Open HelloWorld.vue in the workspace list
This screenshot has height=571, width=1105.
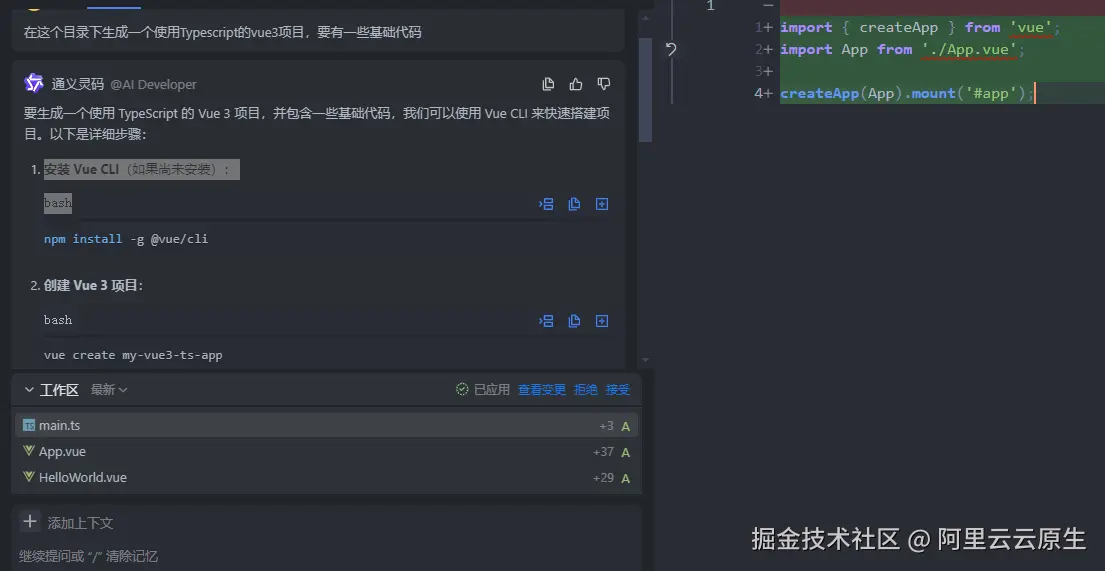click(x=326, y=477)
